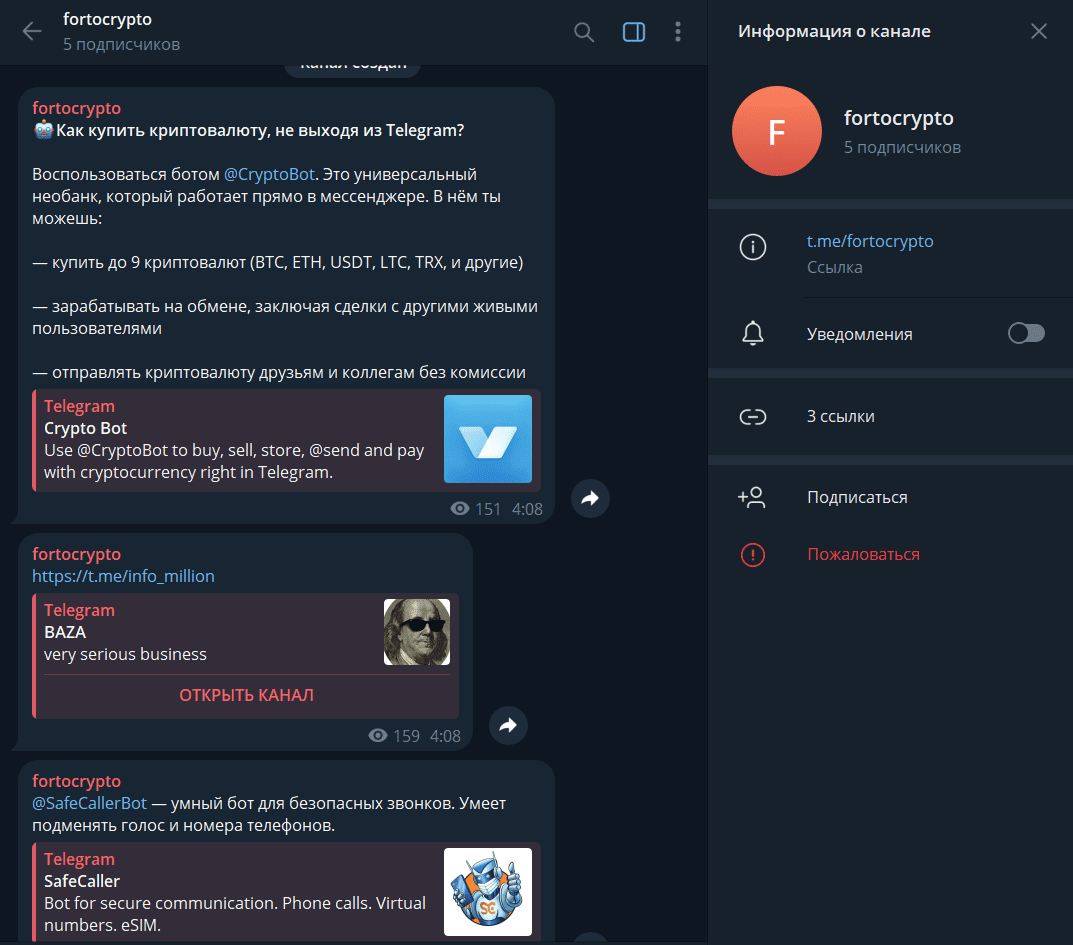1073x945 pixels.
Task: Click the add-user subscribe icon
Action: coord(752,497)
